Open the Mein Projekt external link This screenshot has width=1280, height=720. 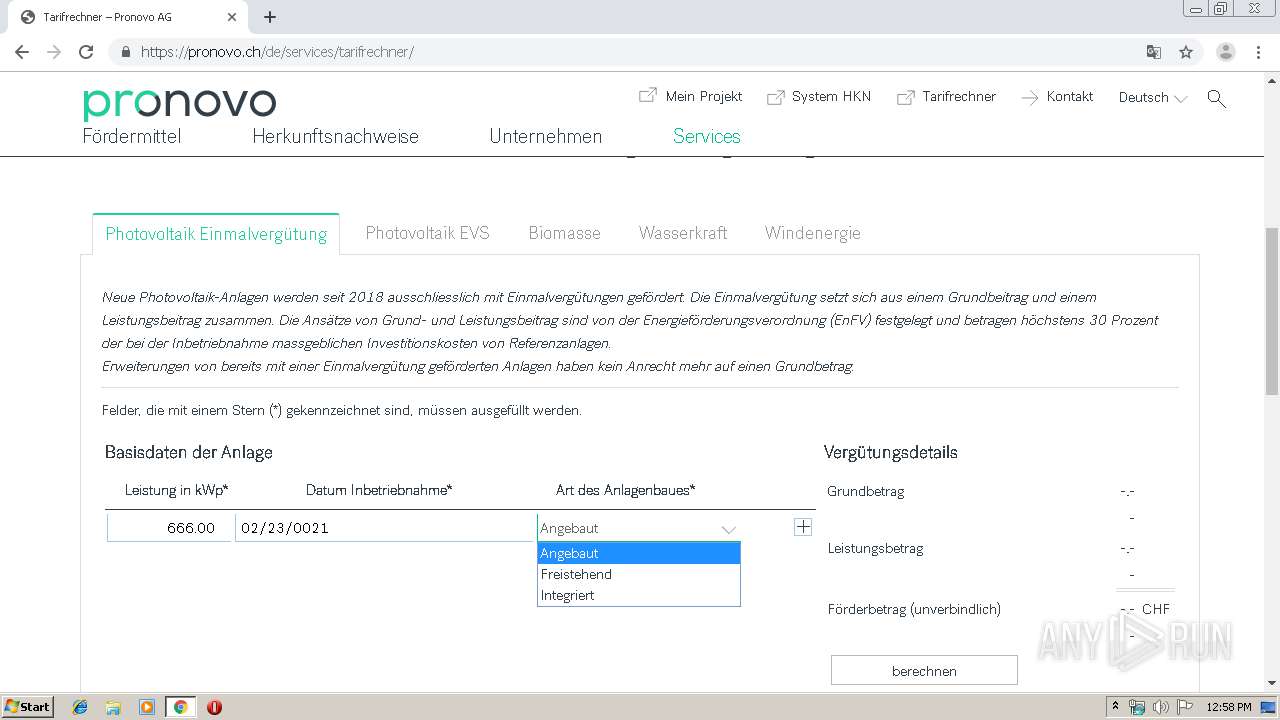(x=690, y=96)
